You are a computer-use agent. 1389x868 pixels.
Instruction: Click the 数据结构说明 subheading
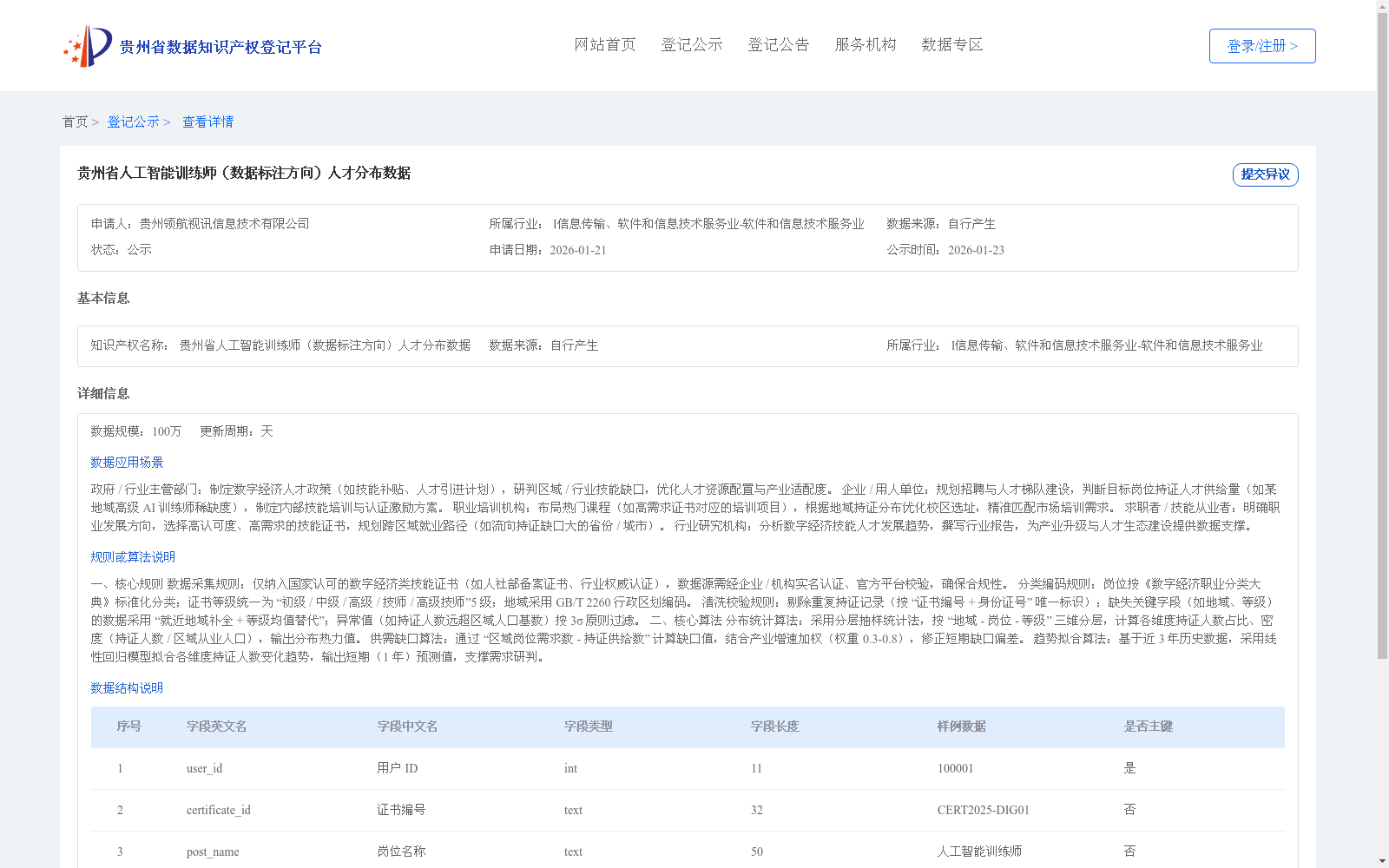pos(127,688)
